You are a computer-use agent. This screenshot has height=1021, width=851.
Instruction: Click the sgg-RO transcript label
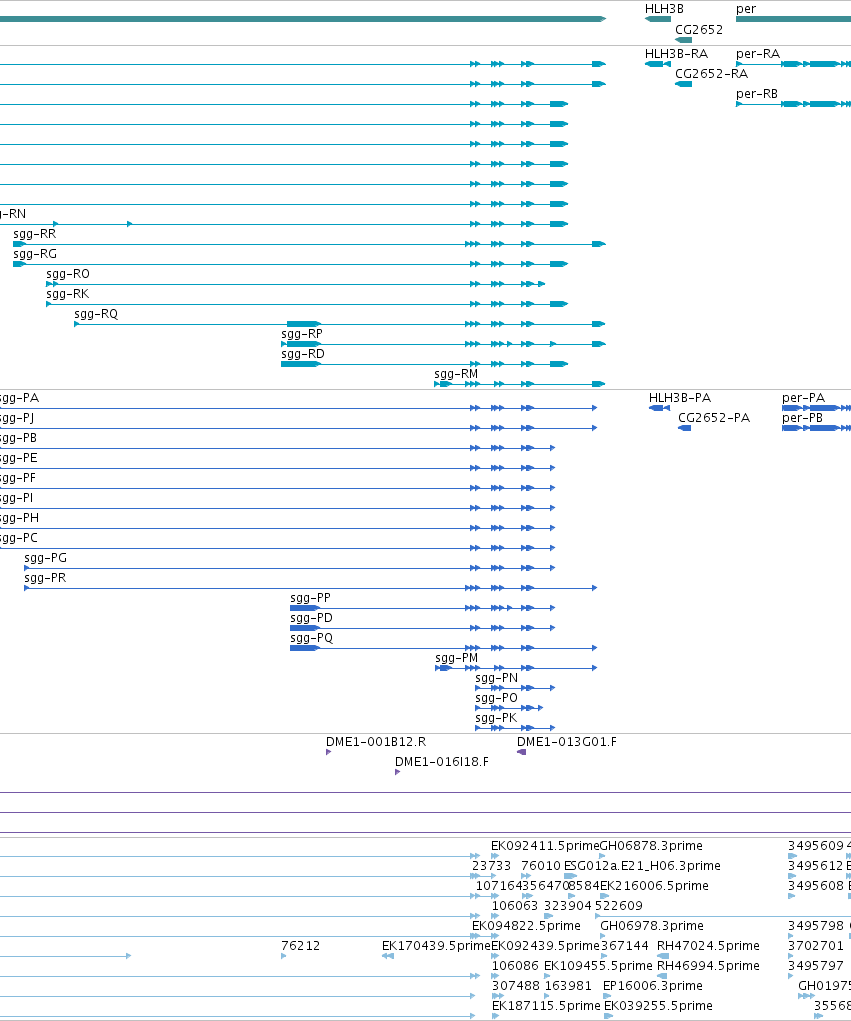[x=68, y=274]
